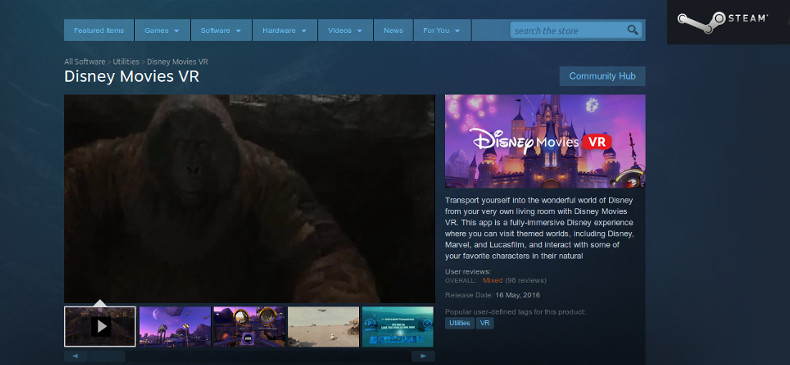Expand the For You dropdown
The image size is (790, 365).
[442, 30]
